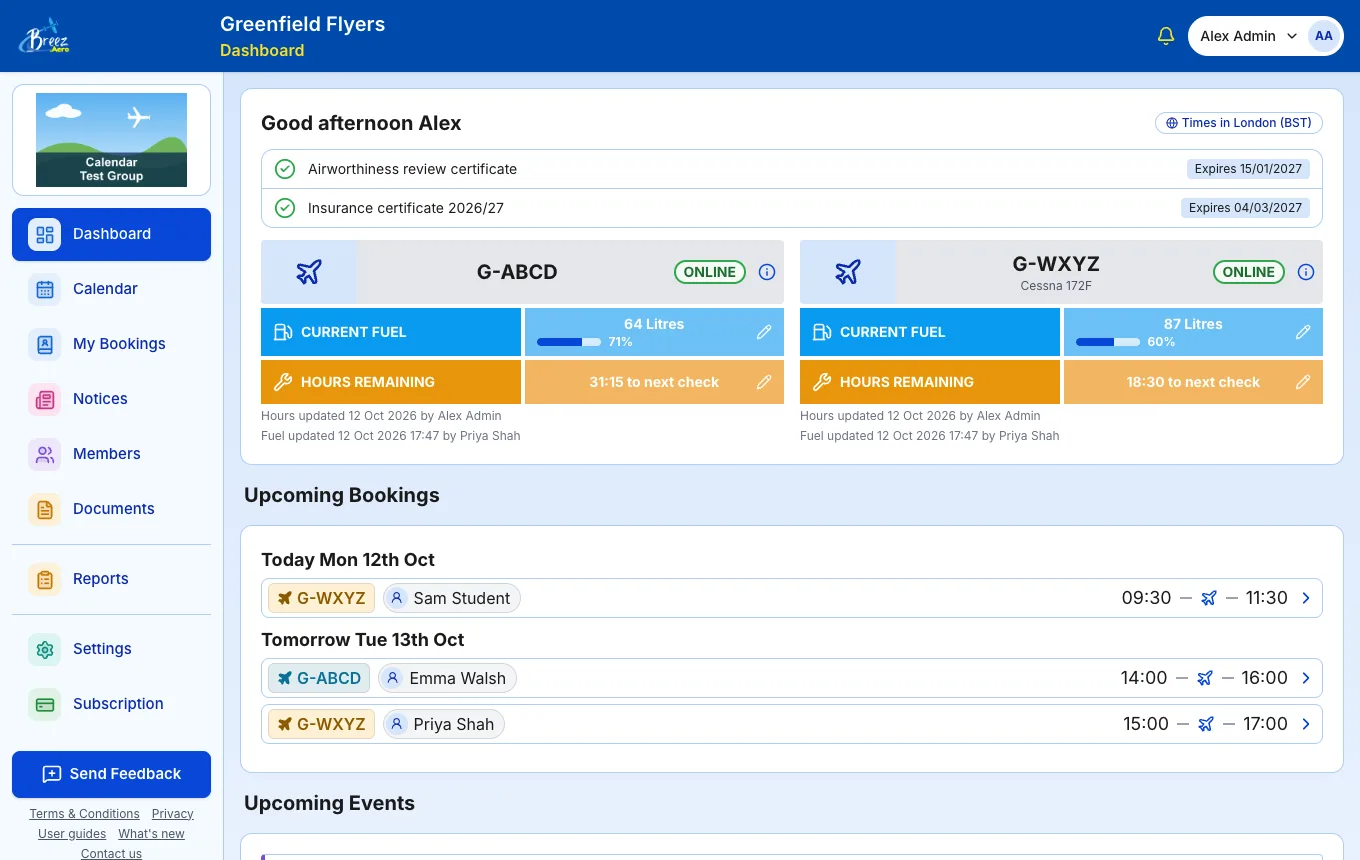The image size is (1360, 860).
Task: Click the 60% fuel progress bar
Action: [1108, 342]
